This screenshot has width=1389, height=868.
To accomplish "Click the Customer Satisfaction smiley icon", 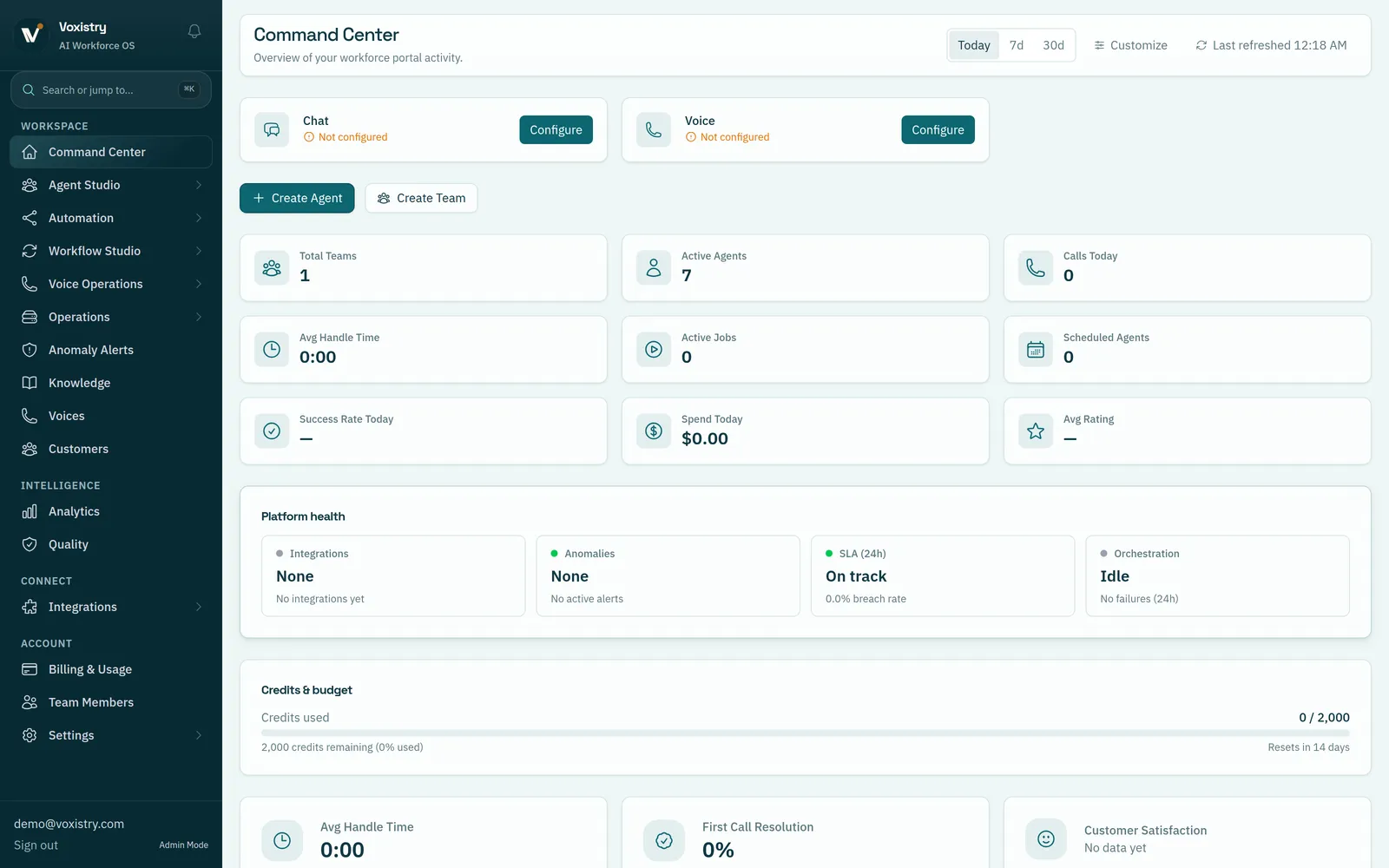I will point(1046,839).
